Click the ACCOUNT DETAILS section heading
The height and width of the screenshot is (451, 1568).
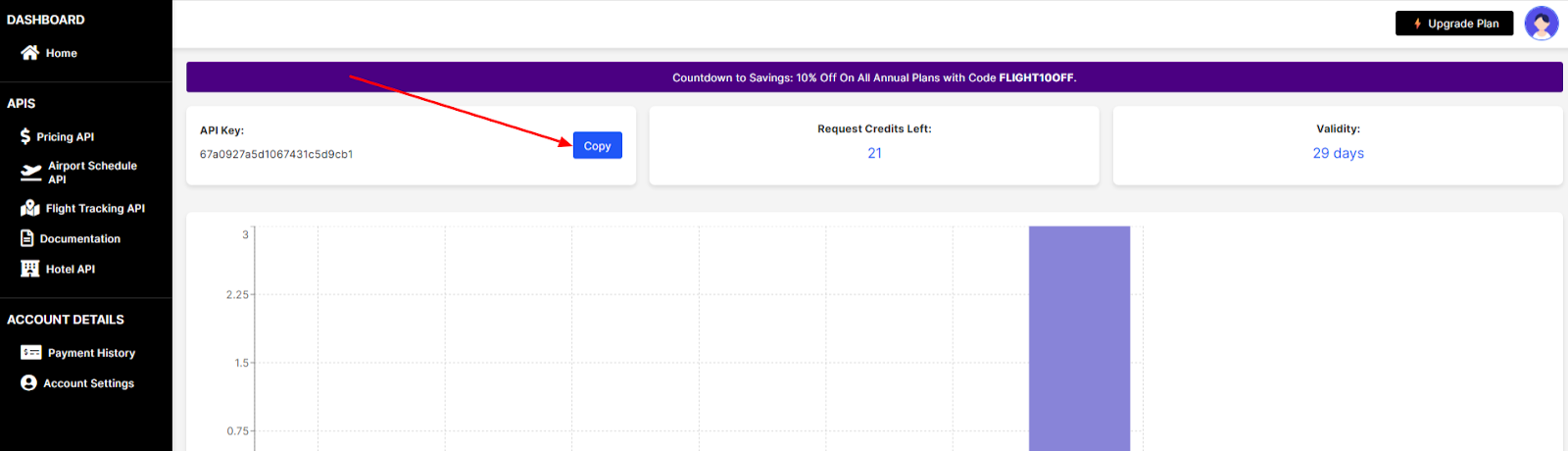[x=66, y=320]
